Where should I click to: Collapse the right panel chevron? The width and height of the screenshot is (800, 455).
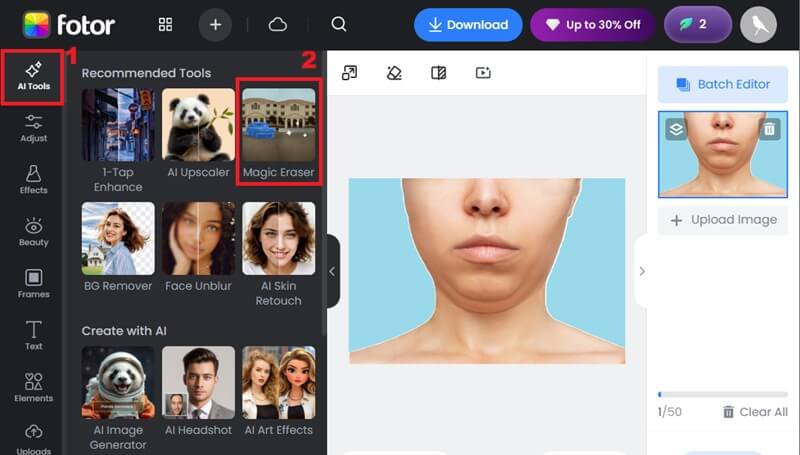tap(642, 271)
